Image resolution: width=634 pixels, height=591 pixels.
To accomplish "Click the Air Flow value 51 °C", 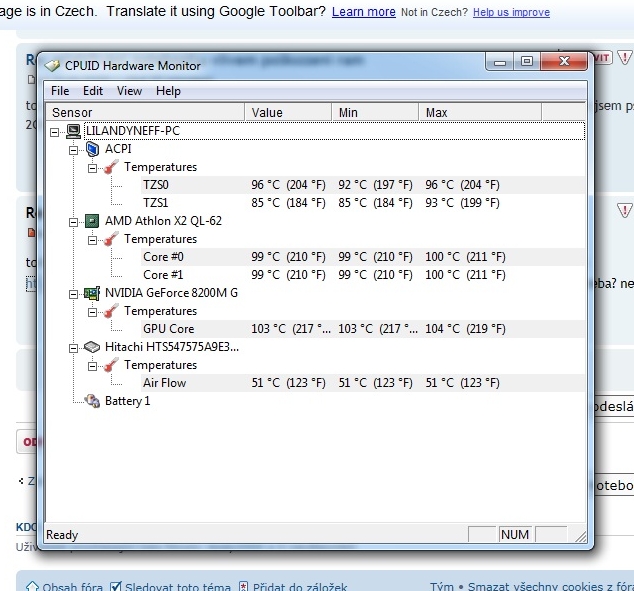I will coord(288,383).
